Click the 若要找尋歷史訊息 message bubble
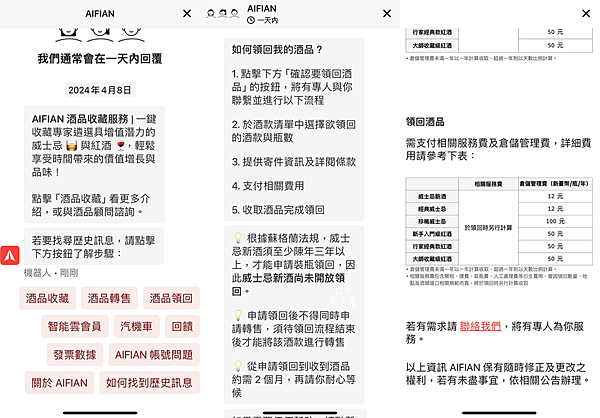This screenshot has width=600, height=418. (94, 247)
